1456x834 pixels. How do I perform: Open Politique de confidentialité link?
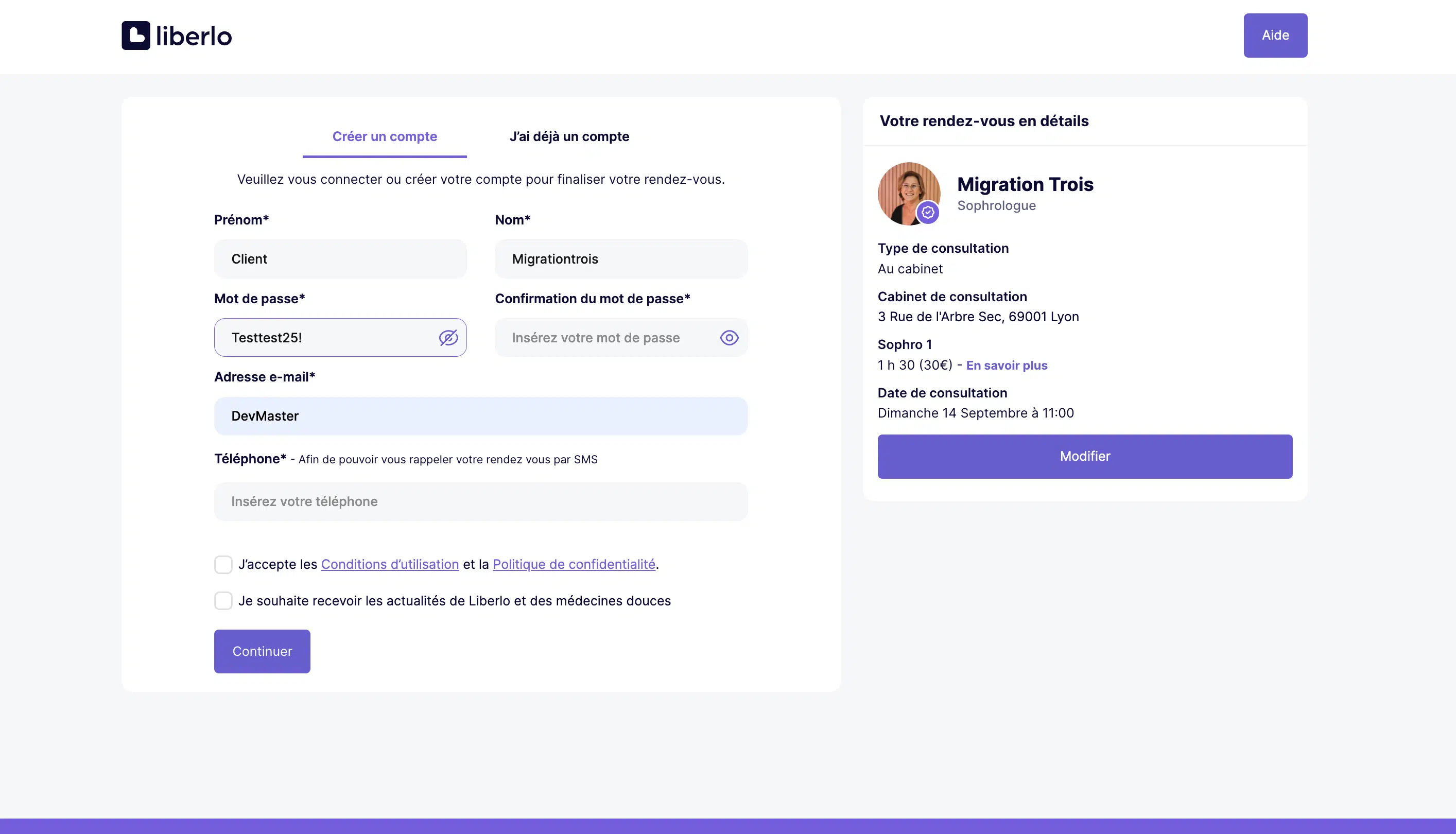pyautogui.click(x=574, y=564)
